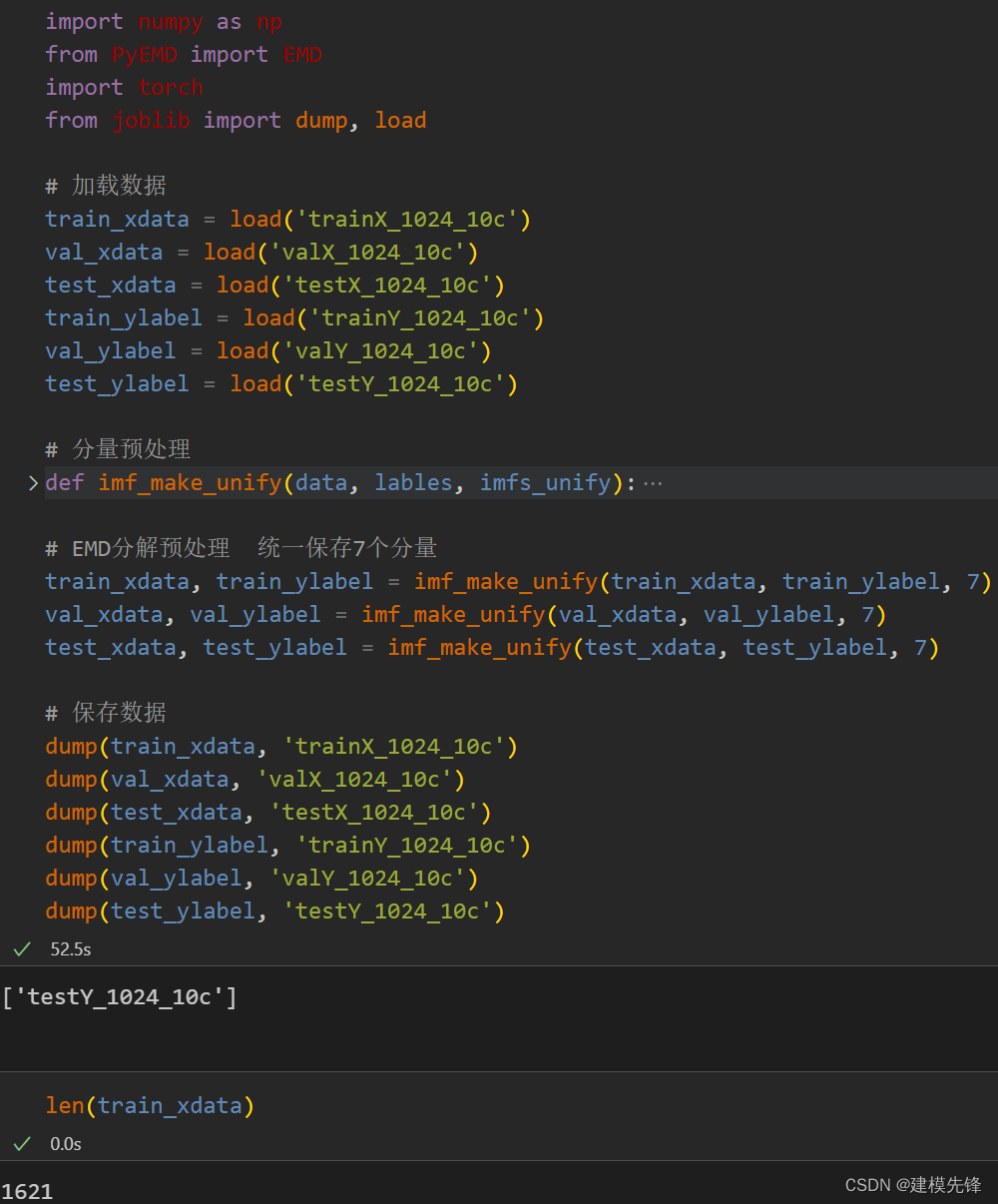This screenshot has width=998, height=1204.
Task: Click the output value 1621
Action: point(28,1190)
